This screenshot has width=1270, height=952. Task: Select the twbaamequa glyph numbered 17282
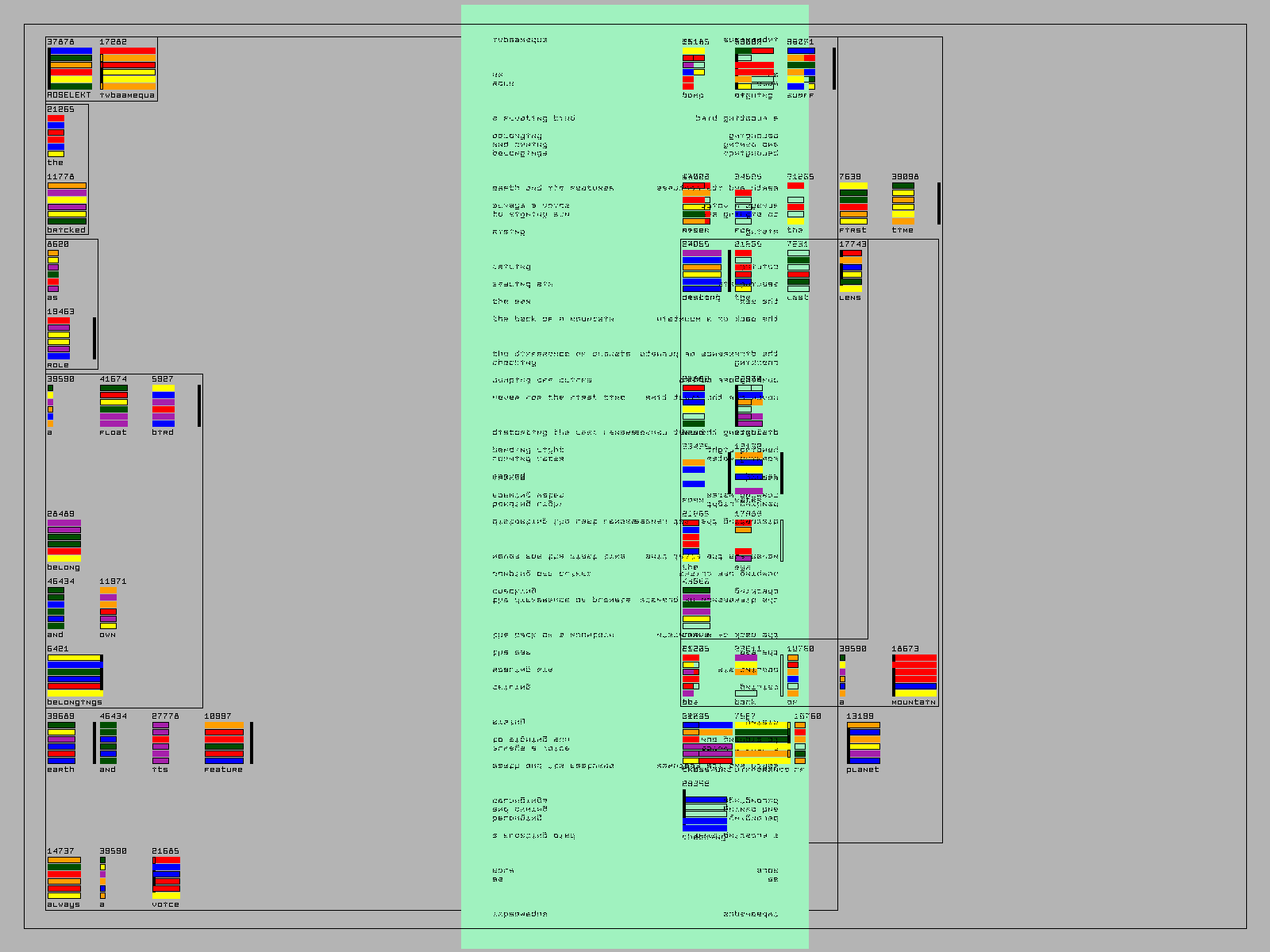(127, 69)
